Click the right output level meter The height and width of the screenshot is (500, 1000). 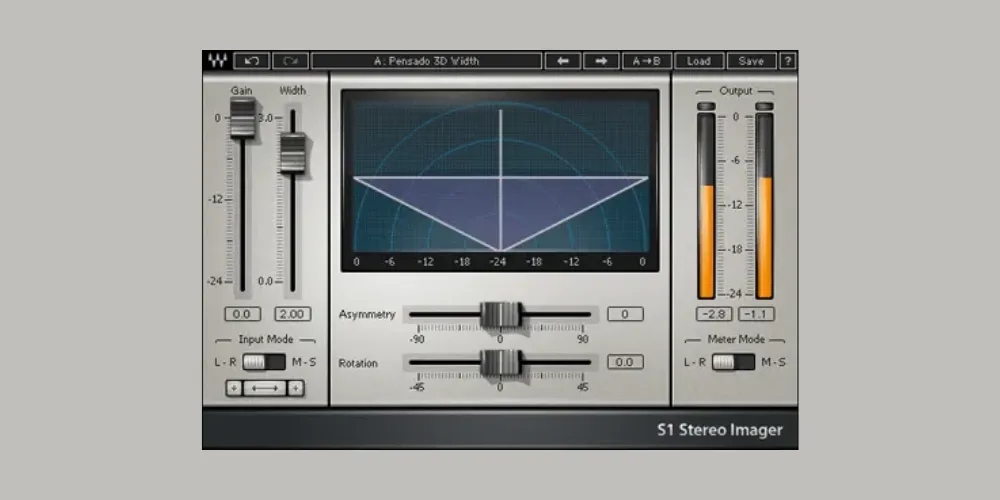click(764, 206)
